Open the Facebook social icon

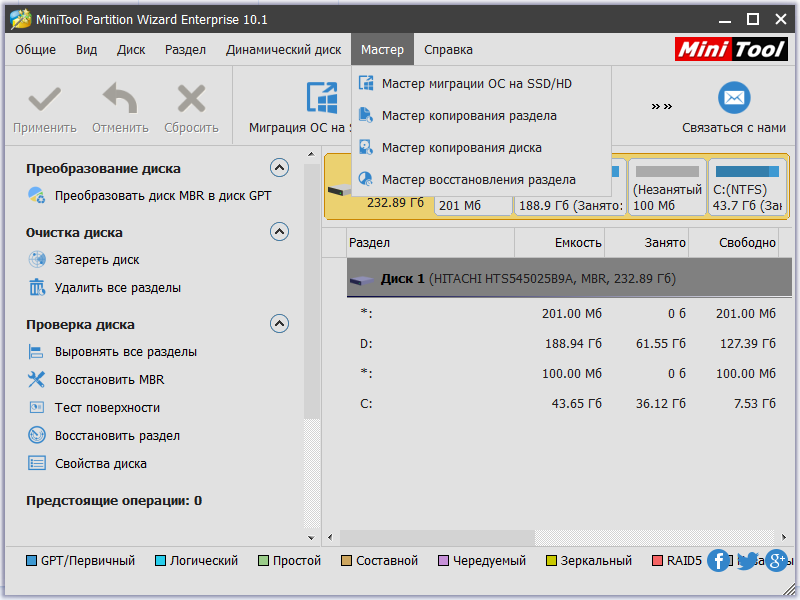(718, 560)
